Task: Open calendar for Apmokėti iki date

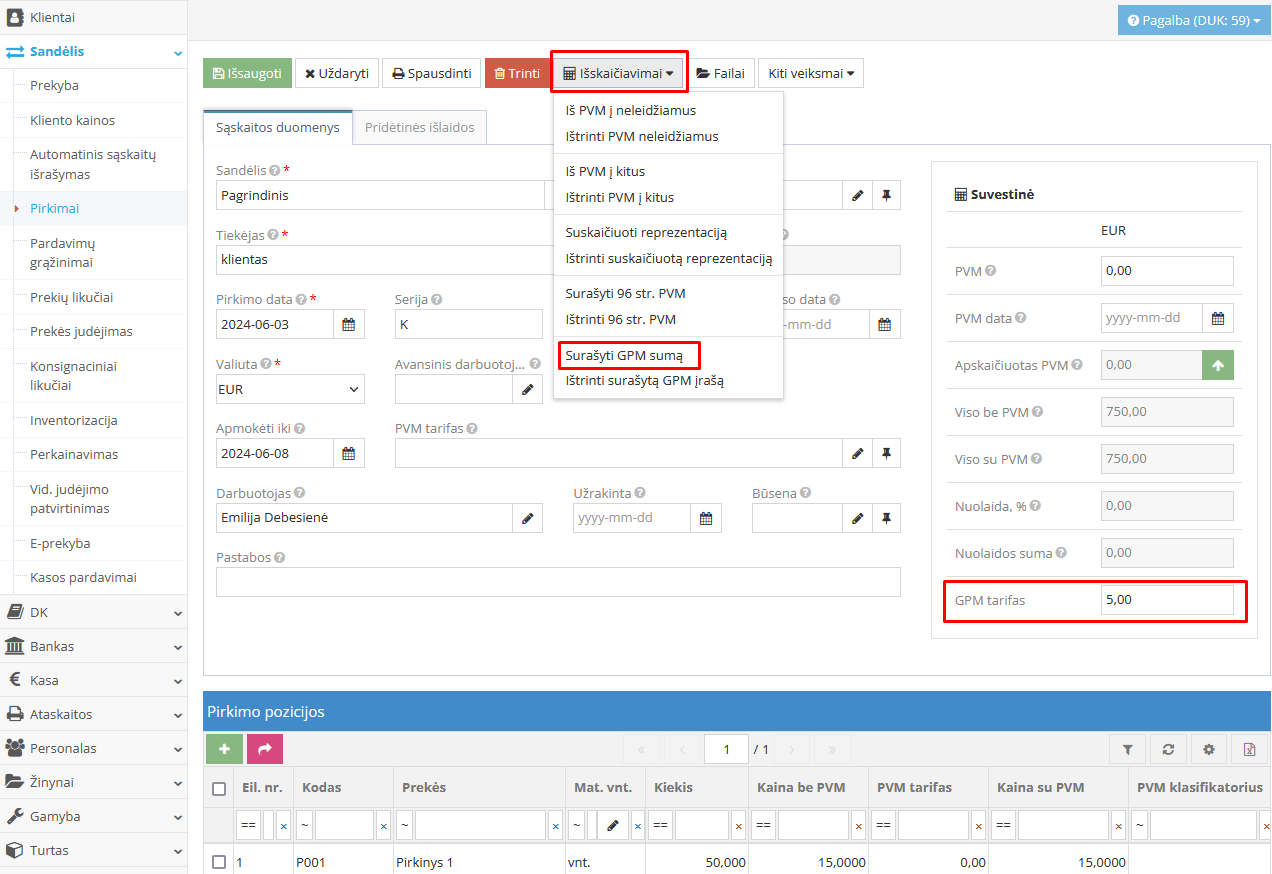Action: click(x=349, y=453)
